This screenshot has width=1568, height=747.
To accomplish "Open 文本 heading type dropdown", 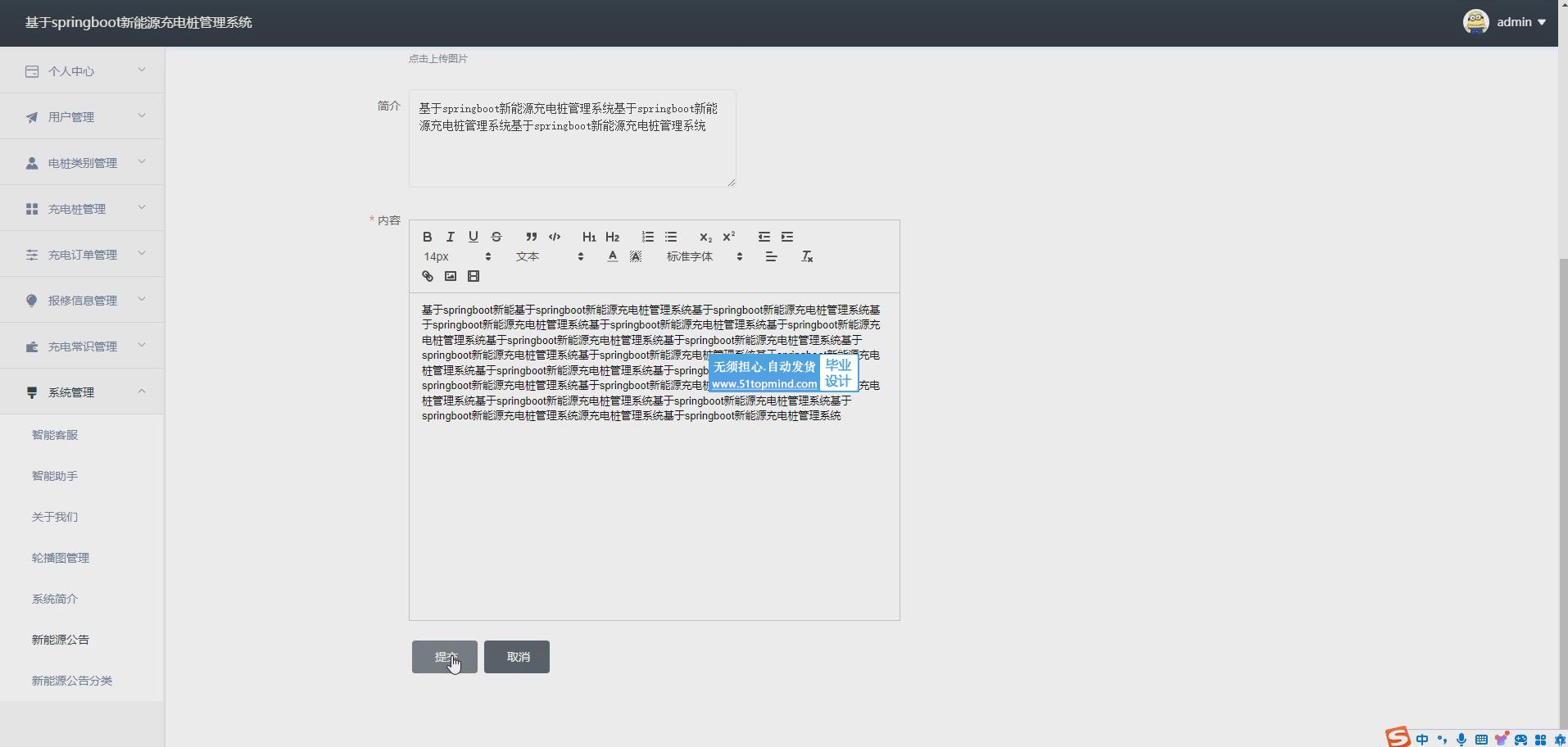I will click(x=550, y=256).
